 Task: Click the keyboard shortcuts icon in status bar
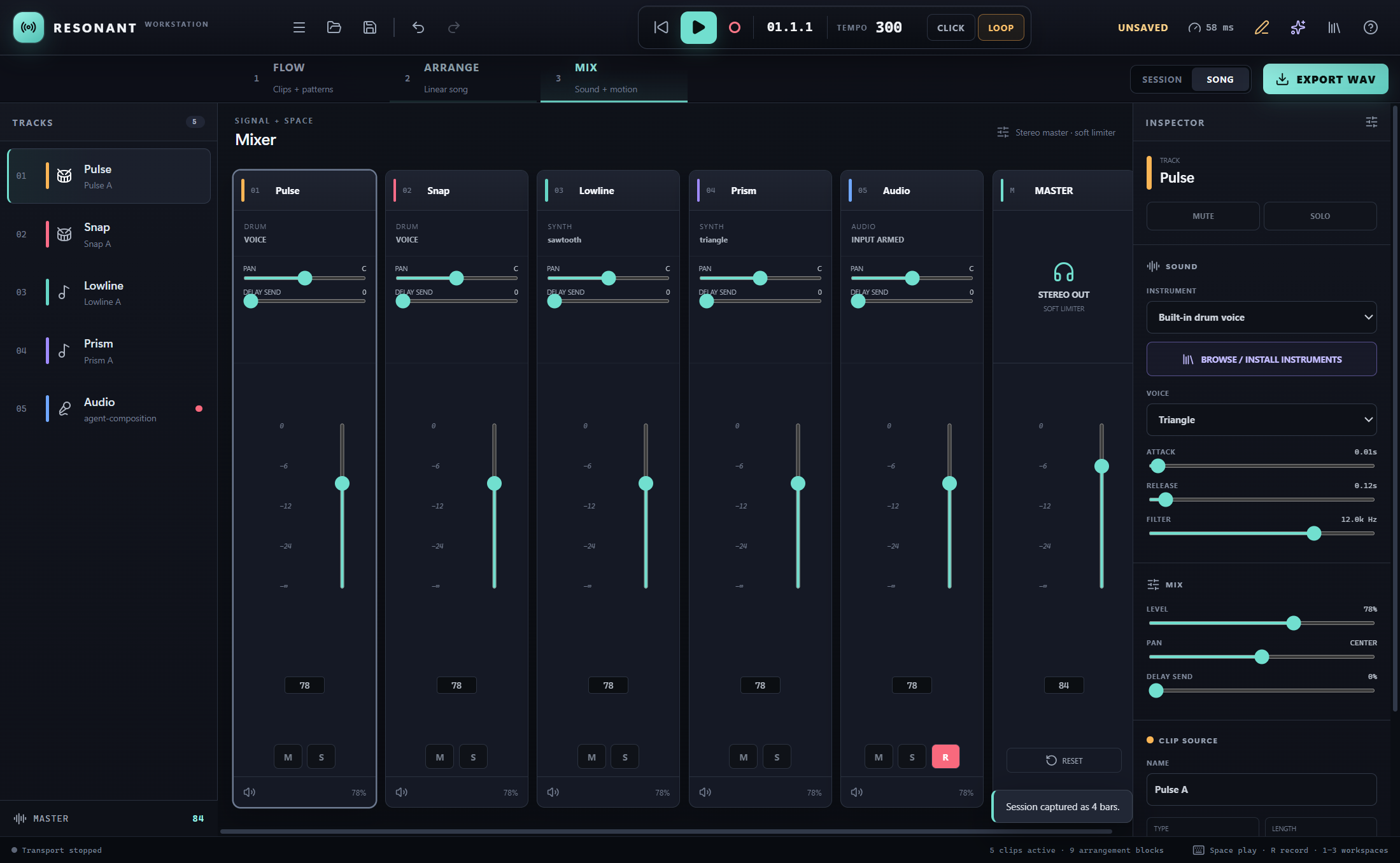click(x=1198, y=850)
